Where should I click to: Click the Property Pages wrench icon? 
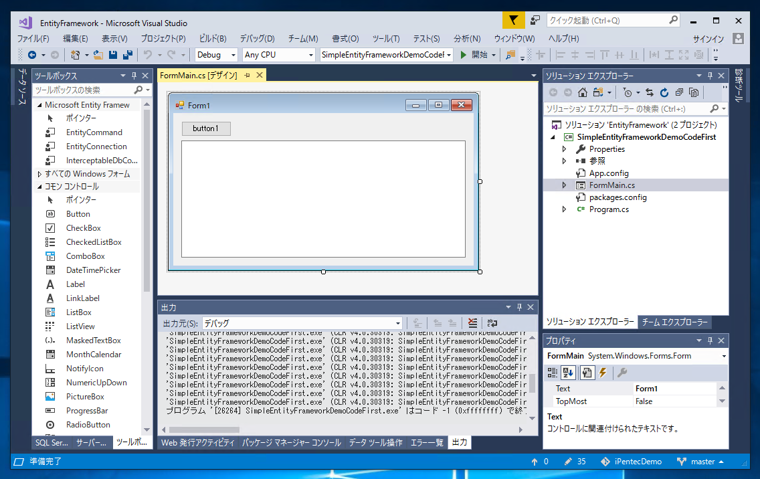(x=622, y=372)
